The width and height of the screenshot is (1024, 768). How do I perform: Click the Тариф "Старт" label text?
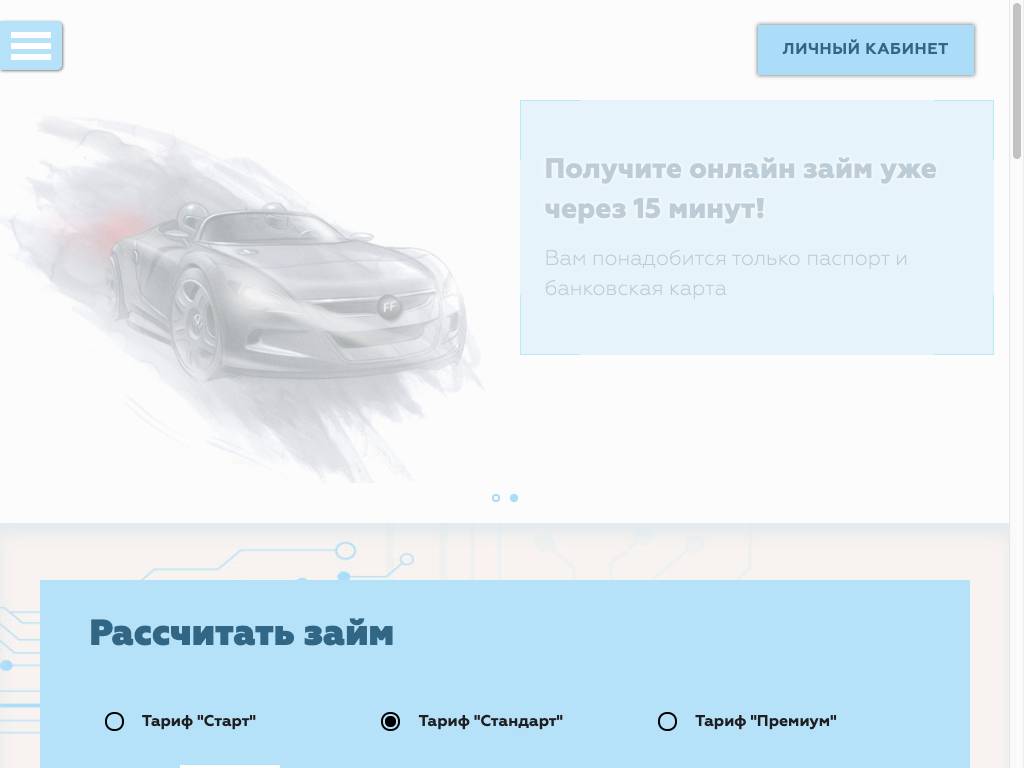tap(199, 721)
